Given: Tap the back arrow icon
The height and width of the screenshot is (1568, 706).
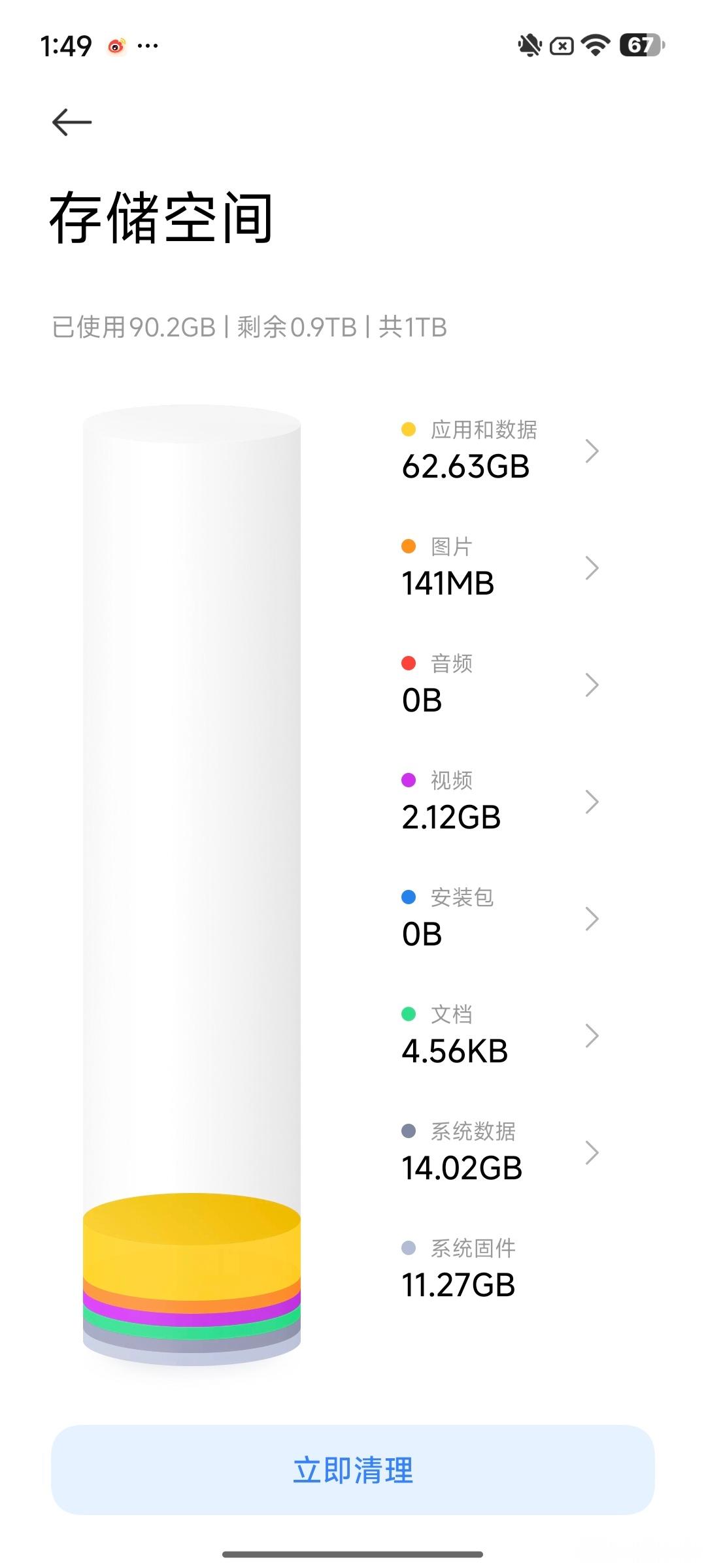Looking at the screenshot, I should click(x=72, y=122).
